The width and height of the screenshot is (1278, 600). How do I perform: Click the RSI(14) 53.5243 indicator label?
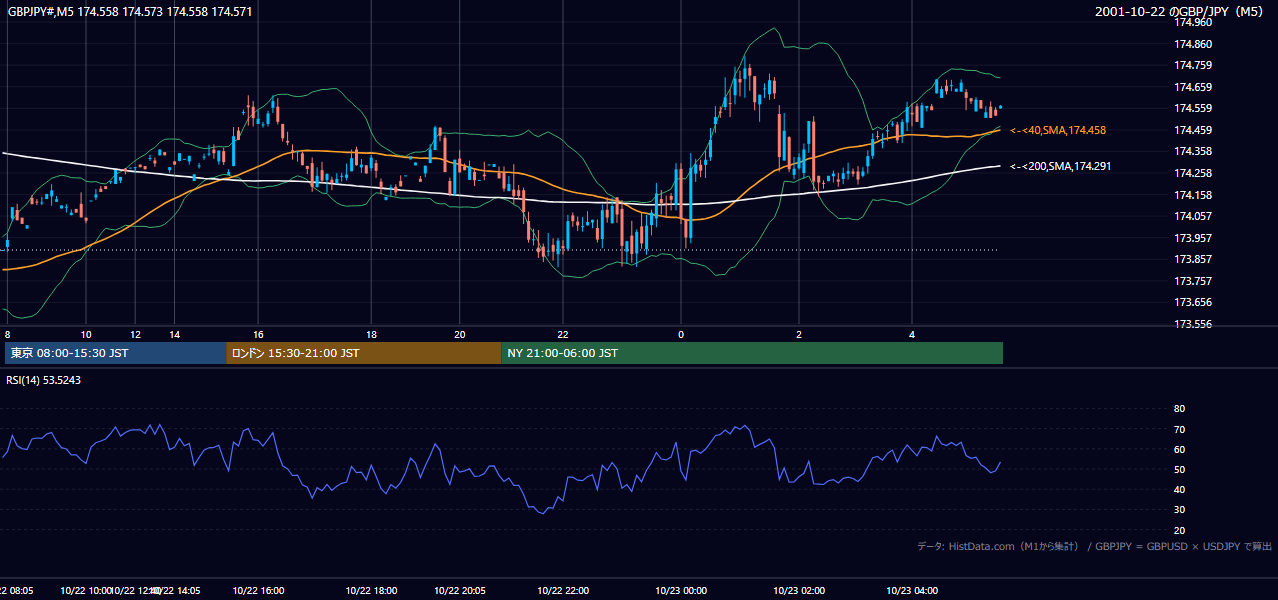43,380
